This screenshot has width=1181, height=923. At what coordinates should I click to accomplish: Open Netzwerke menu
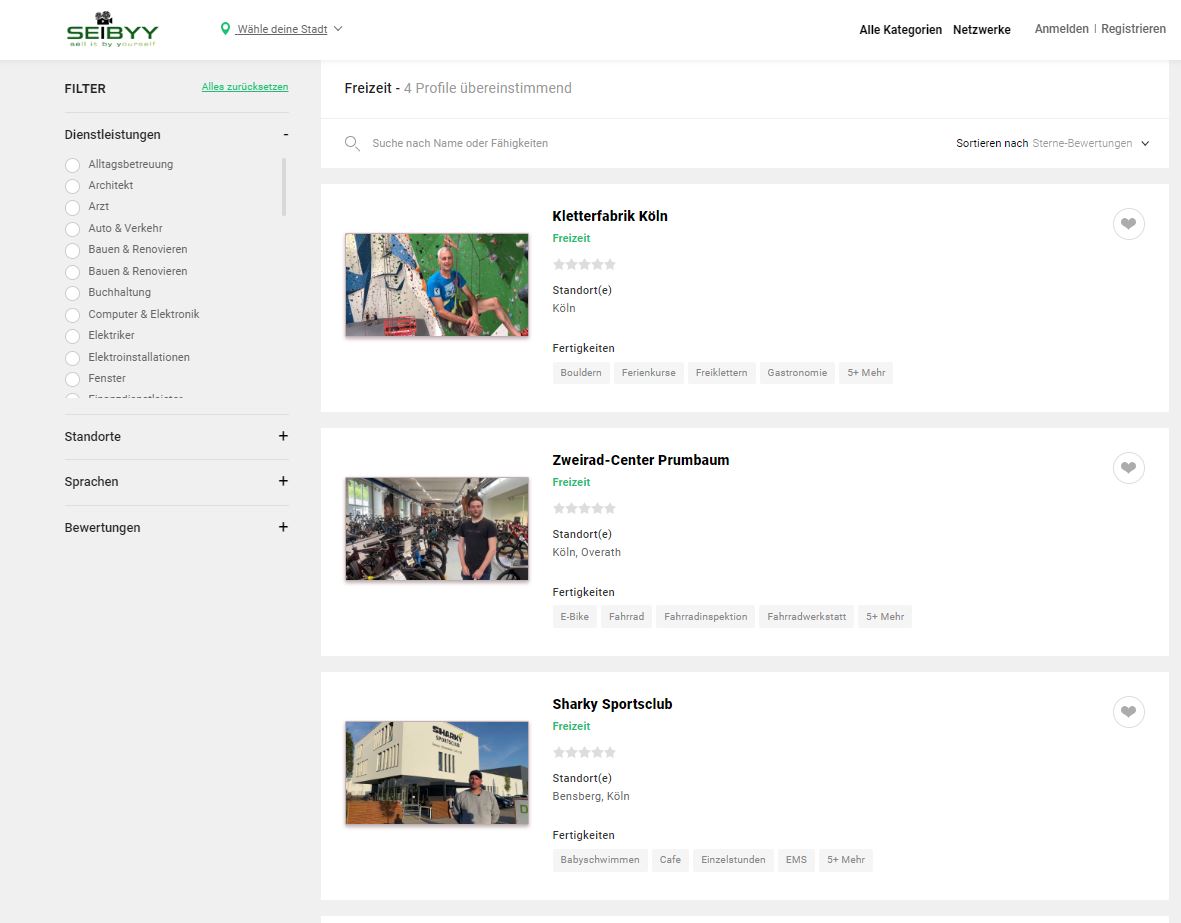click(981, 30)
